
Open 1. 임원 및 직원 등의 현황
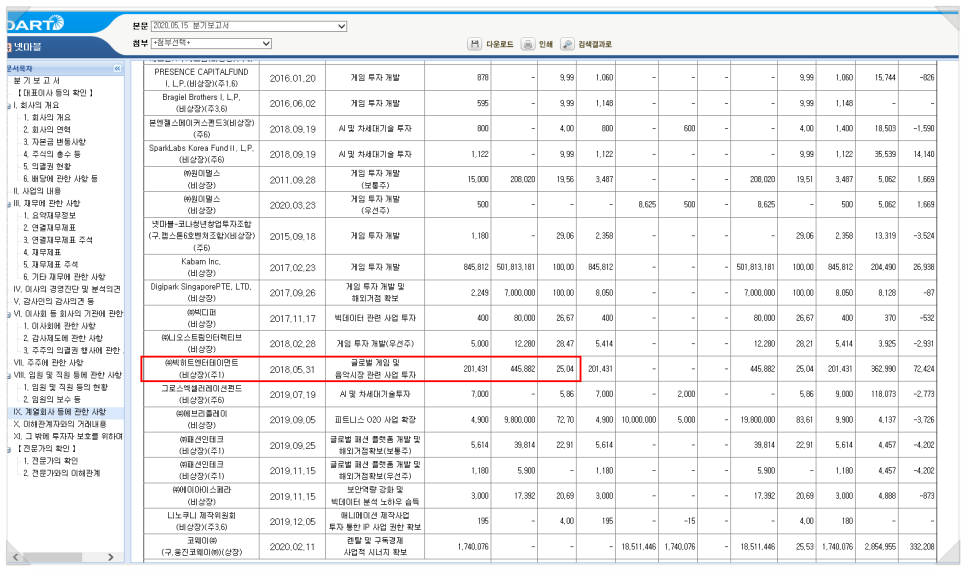65,387
